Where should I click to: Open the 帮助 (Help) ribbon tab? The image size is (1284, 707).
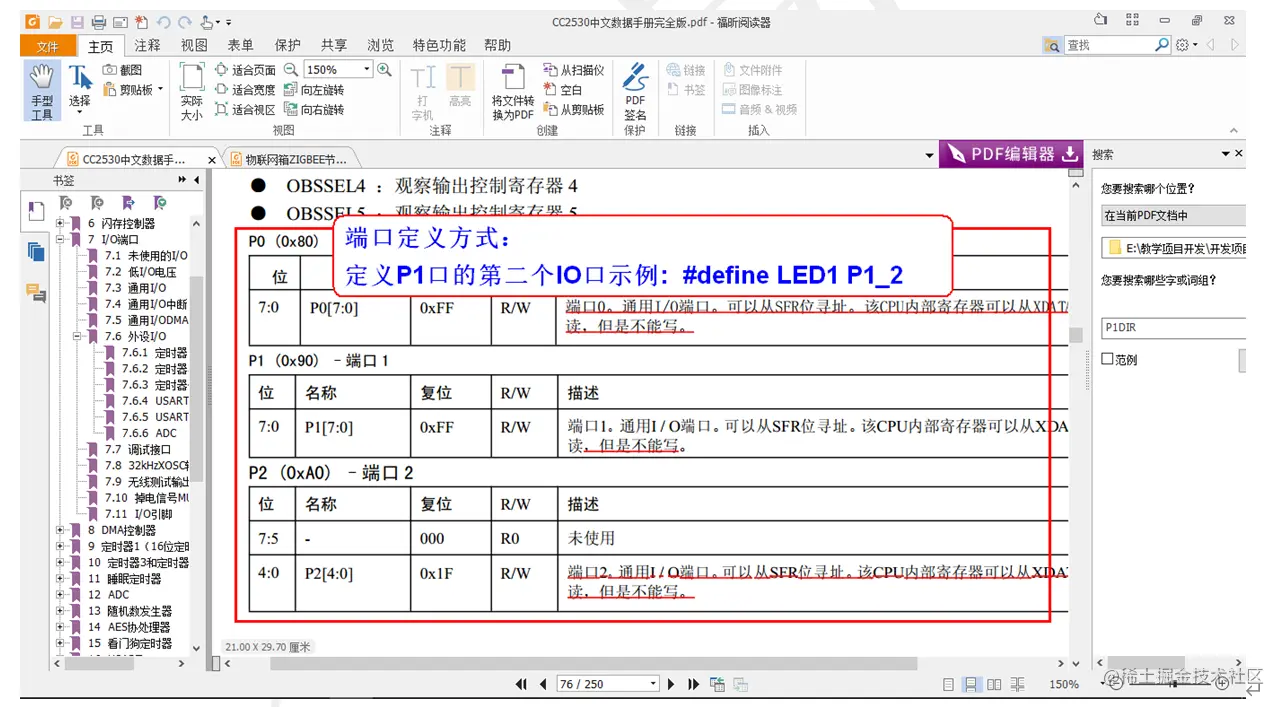[x=497, y=46]
